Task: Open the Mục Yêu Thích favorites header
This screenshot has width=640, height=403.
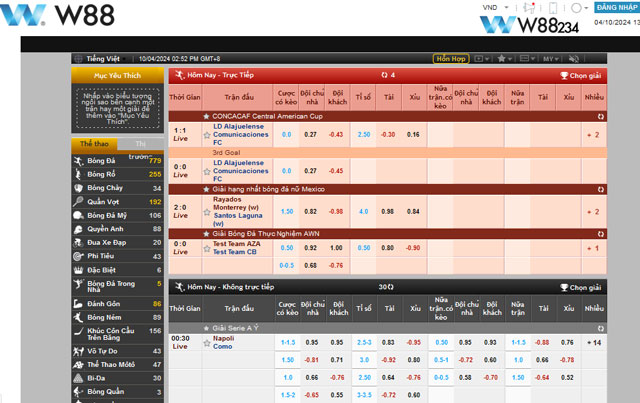Action: 118,76
